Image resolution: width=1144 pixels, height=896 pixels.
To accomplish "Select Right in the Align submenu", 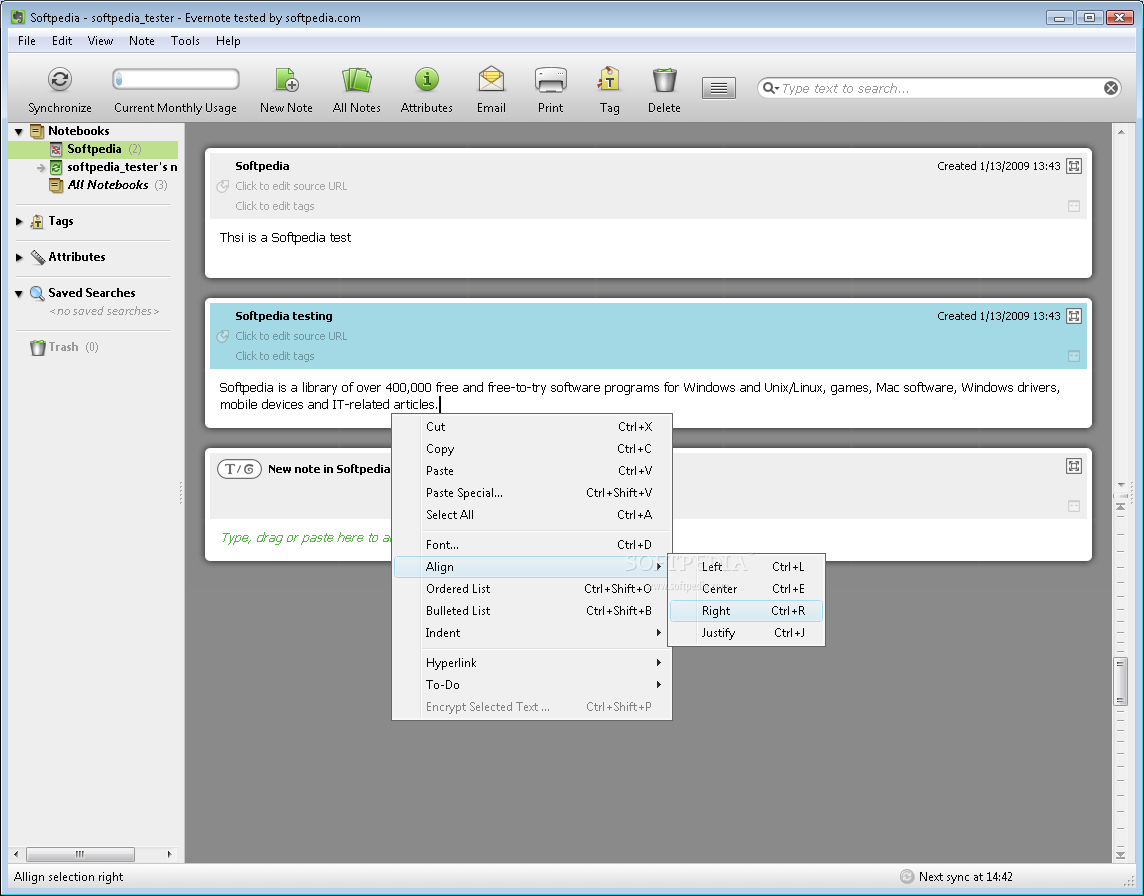I will 716,611.
